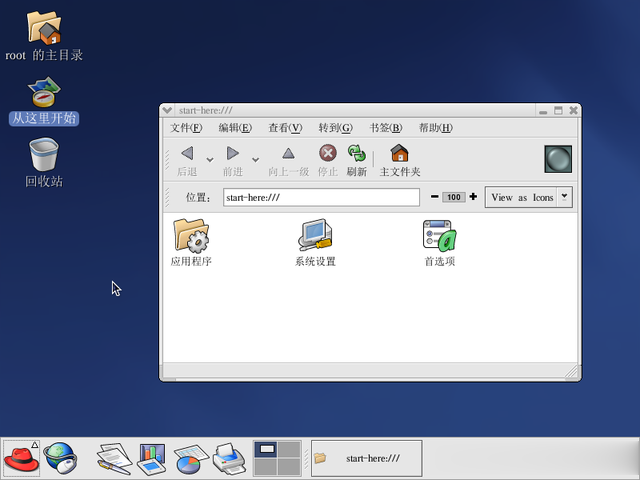
Task: Click the Stop (停止) icon
Action: coord(328,153)
